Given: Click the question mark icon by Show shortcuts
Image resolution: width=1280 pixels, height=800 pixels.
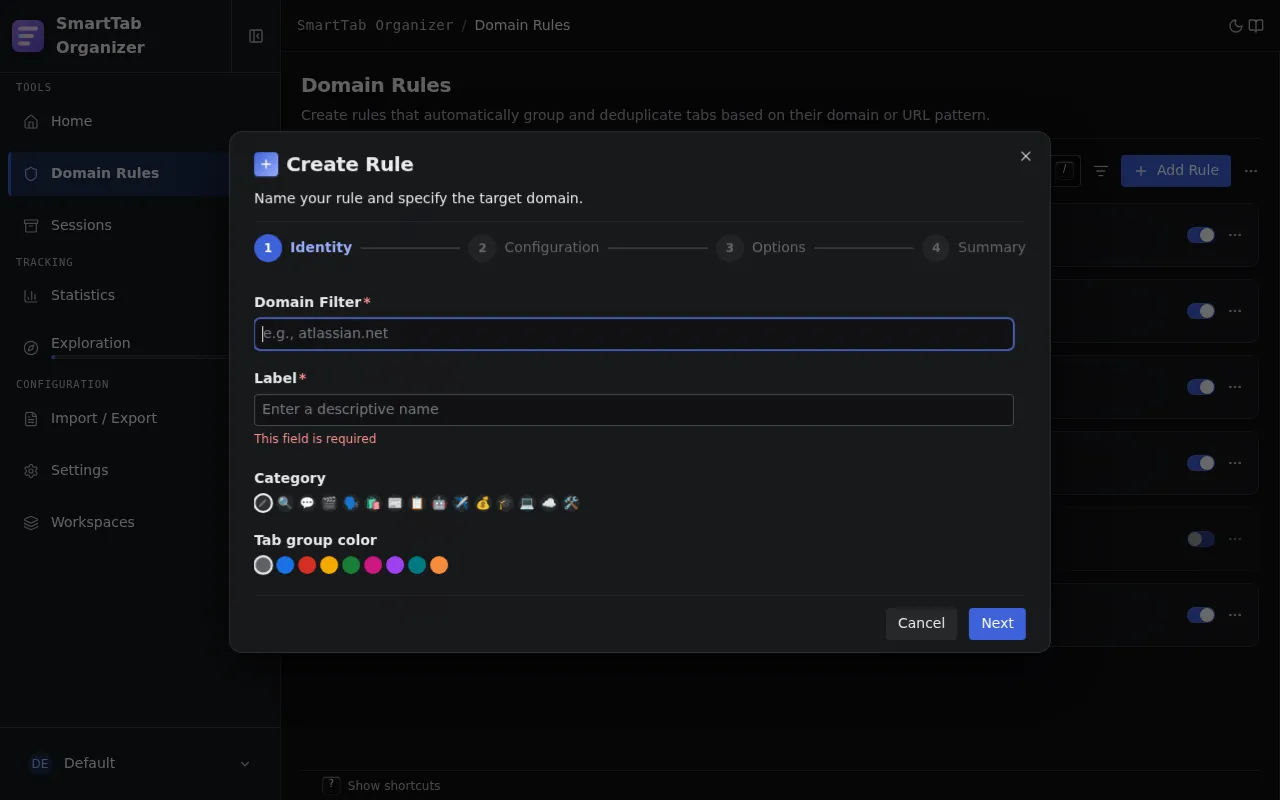Looking at the screenshot, I should point(332,785).
